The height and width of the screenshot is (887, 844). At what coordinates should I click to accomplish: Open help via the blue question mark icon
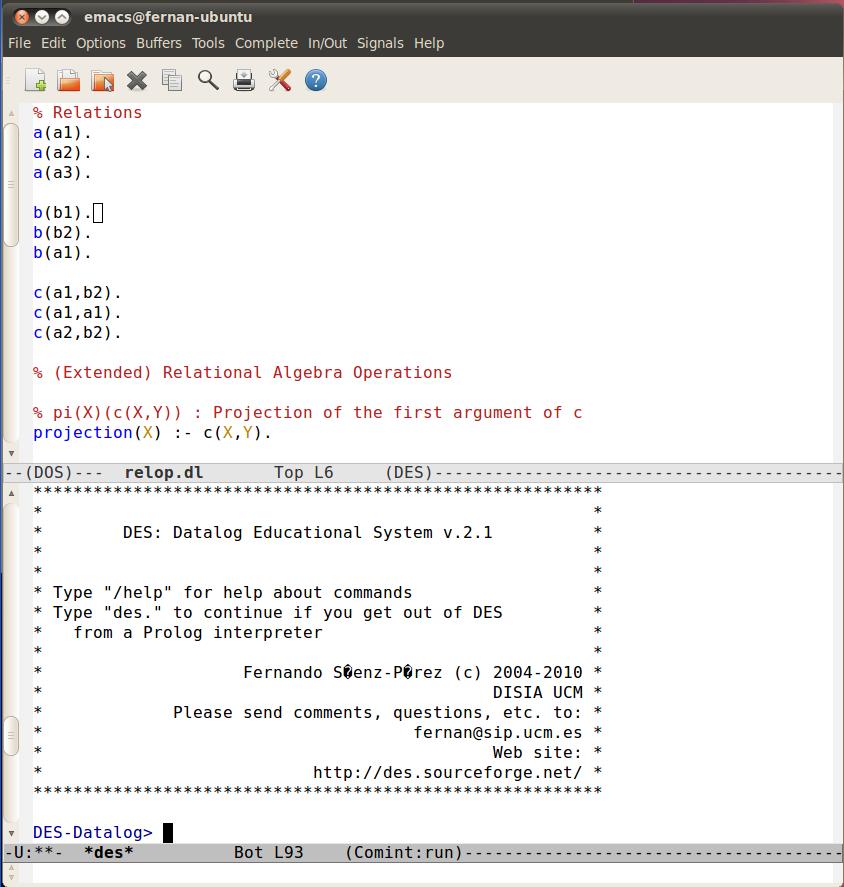tap(316, 80)
